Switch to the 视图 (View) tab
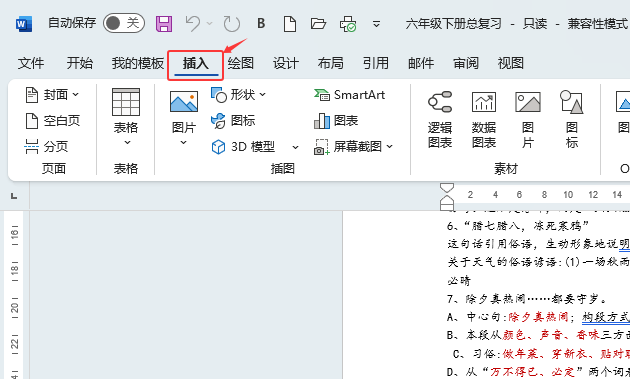630x379 pixels. point(511,63)
